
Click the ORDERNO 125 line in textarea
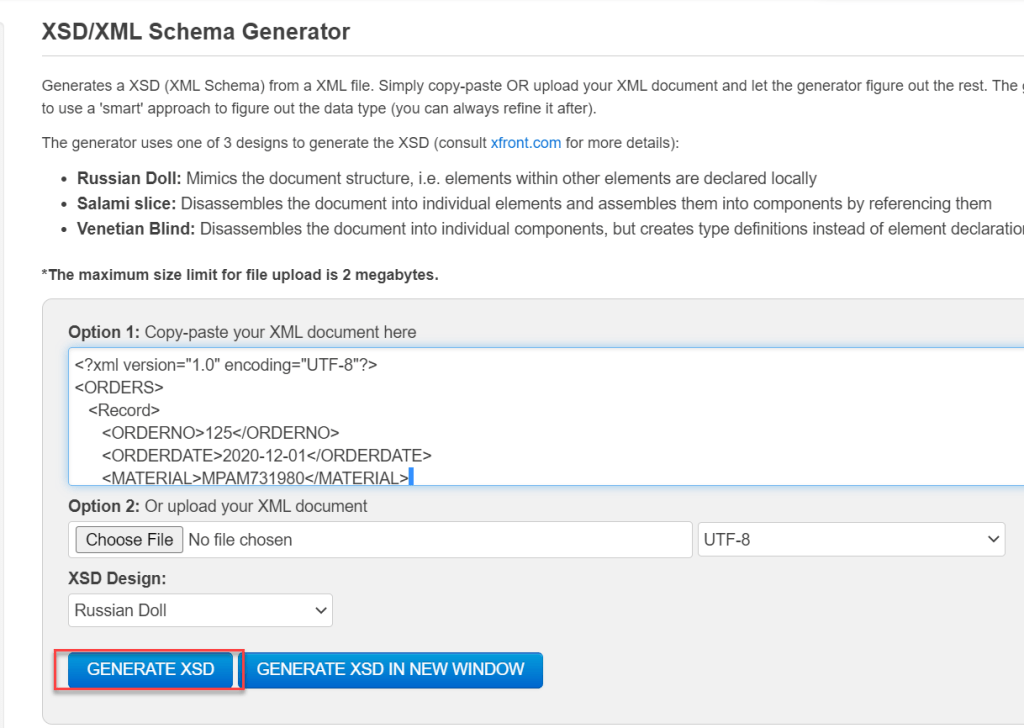220,433
